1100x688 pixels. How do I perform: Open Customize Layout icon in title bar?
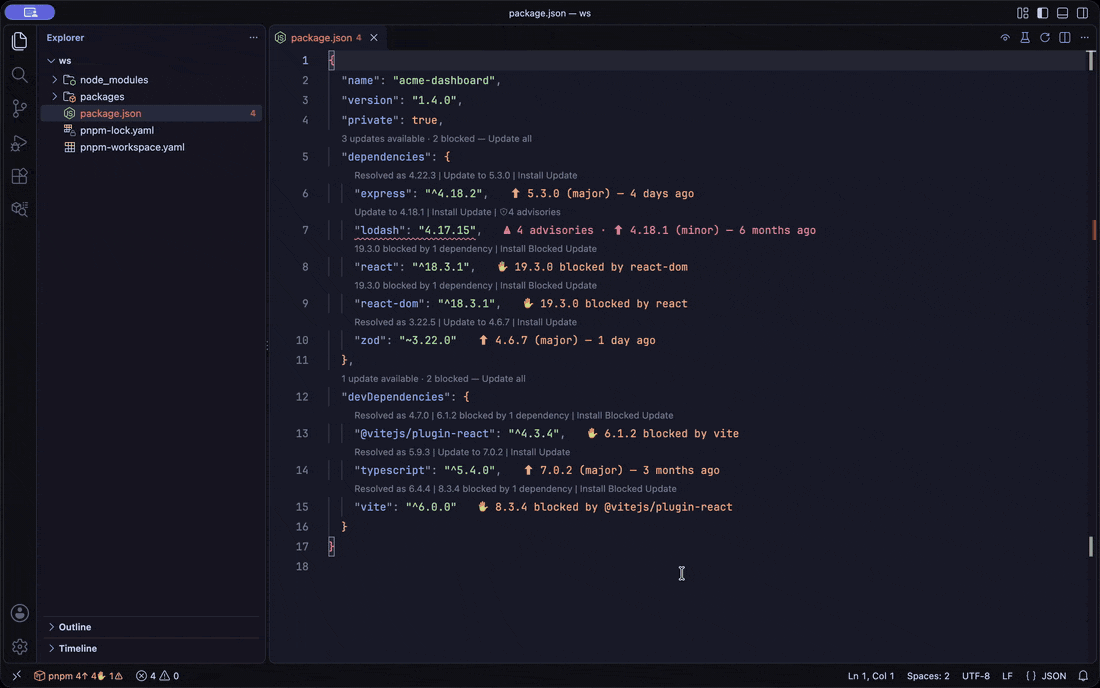click(1023, 13)
